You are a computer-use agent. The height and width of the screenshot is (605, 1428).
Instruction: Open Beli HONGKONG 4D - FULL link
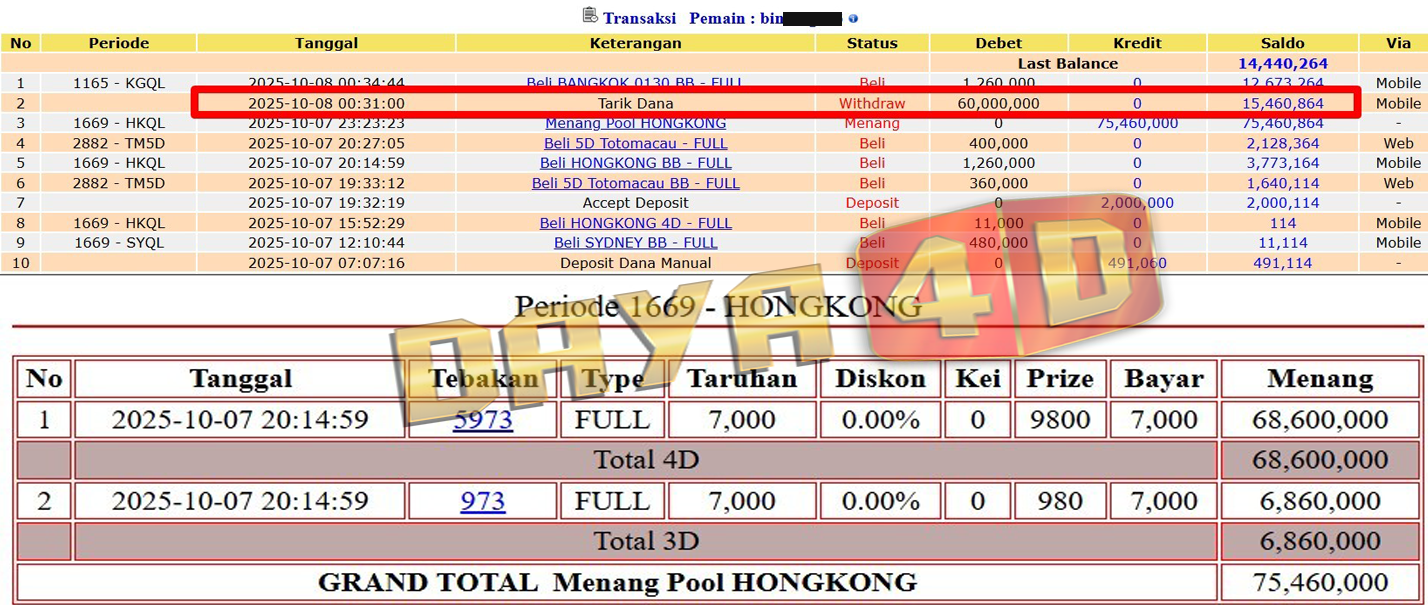tap(635, 223)
